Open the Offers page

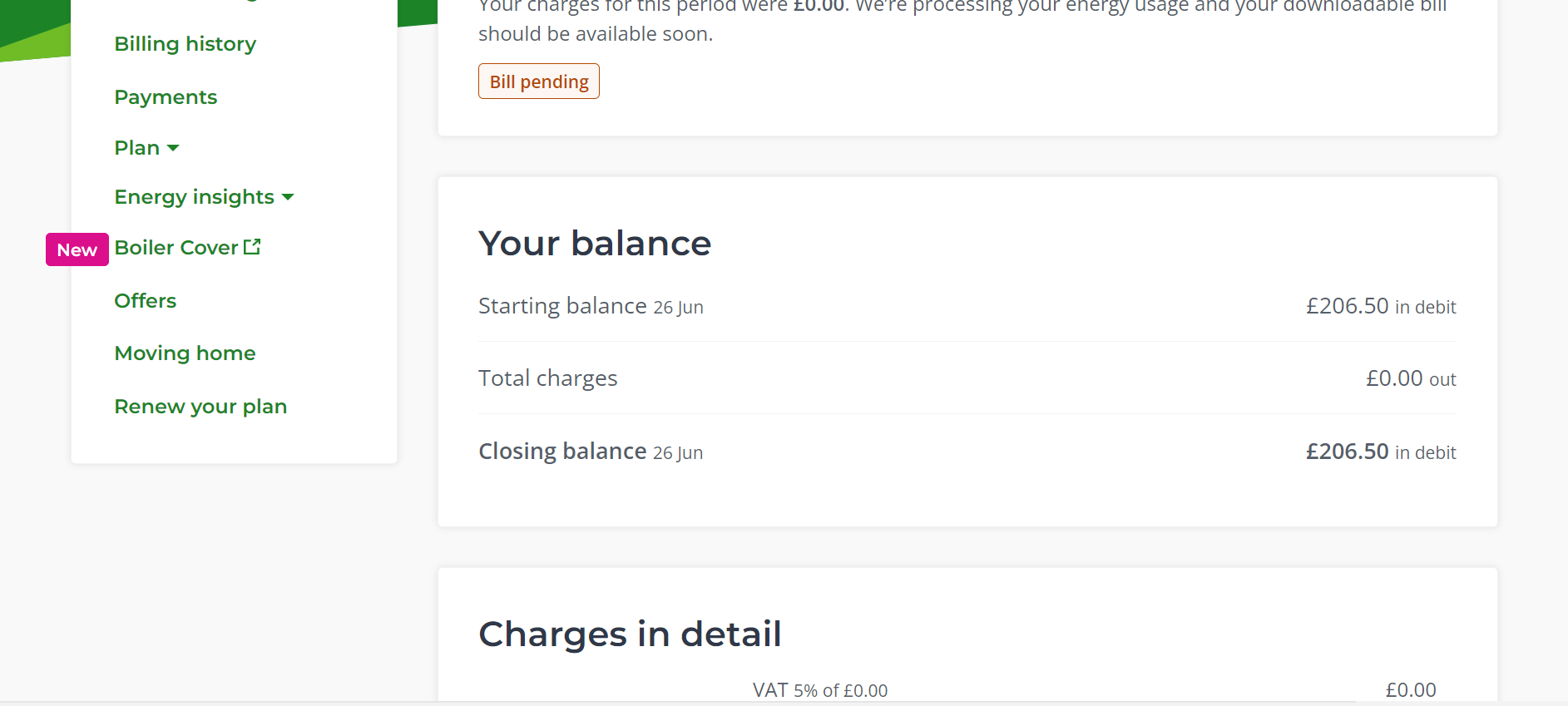pos(146,301)
